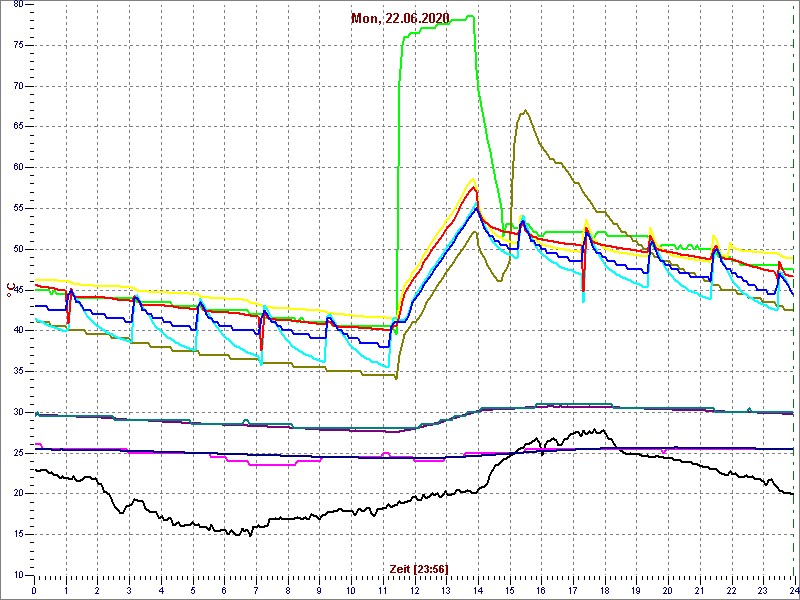Click the Zeit [23:56] axis caption
The image size is (800, 600).
pyautogui.click(x=419, y=568)
